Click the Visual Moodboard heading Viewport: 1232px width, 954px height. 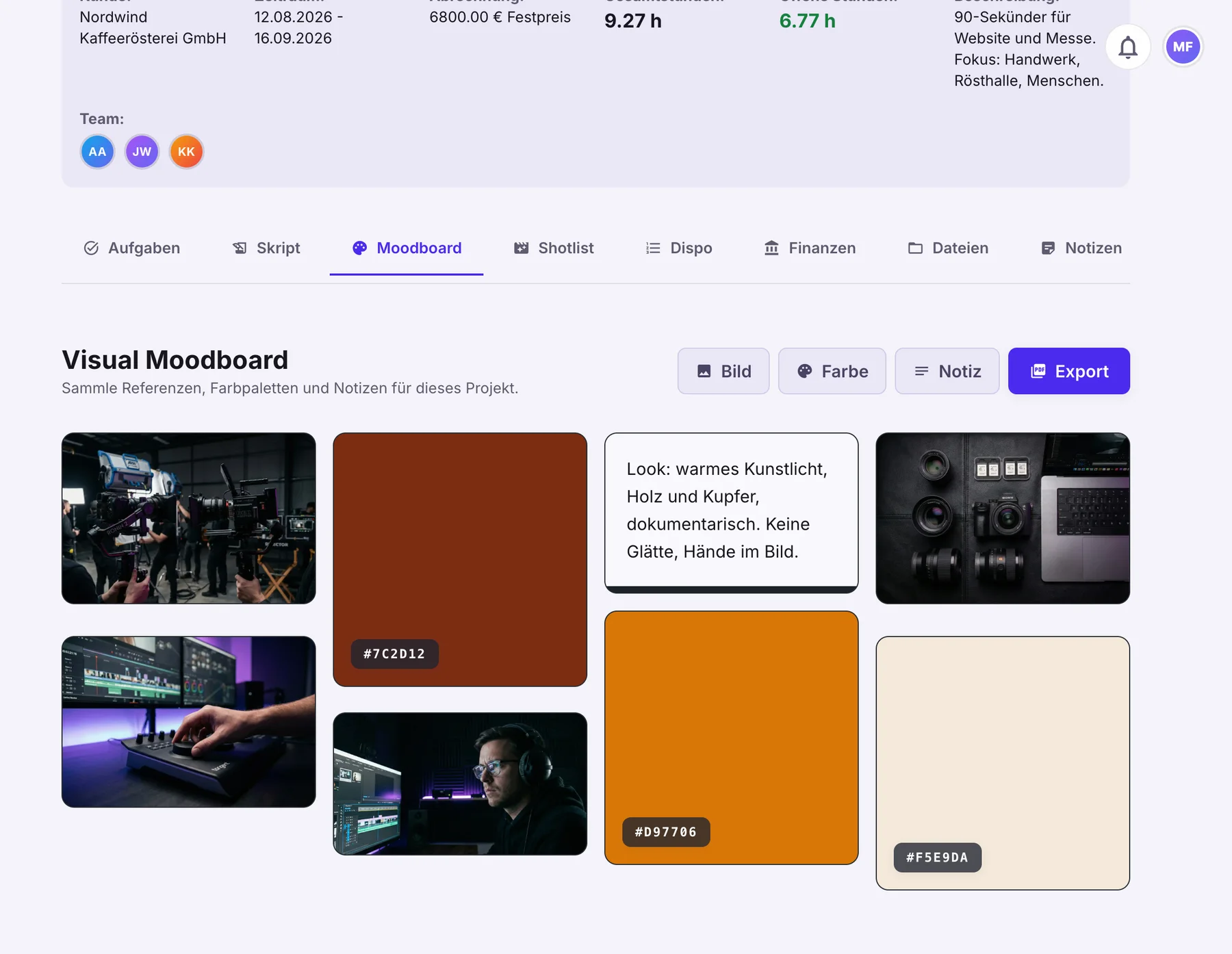coord(175,360)
